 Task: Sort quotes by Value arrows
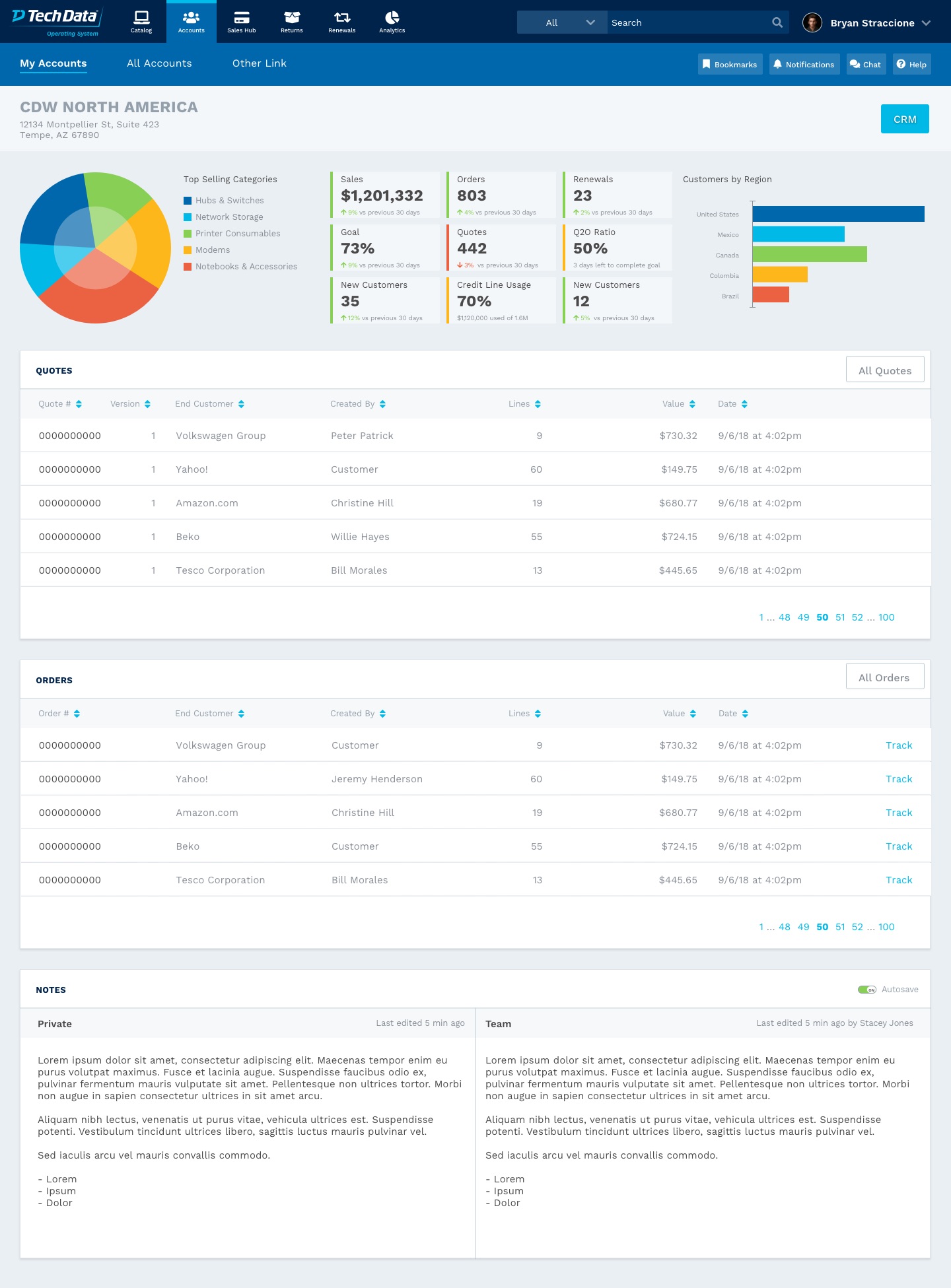click(x=692, y=404)
